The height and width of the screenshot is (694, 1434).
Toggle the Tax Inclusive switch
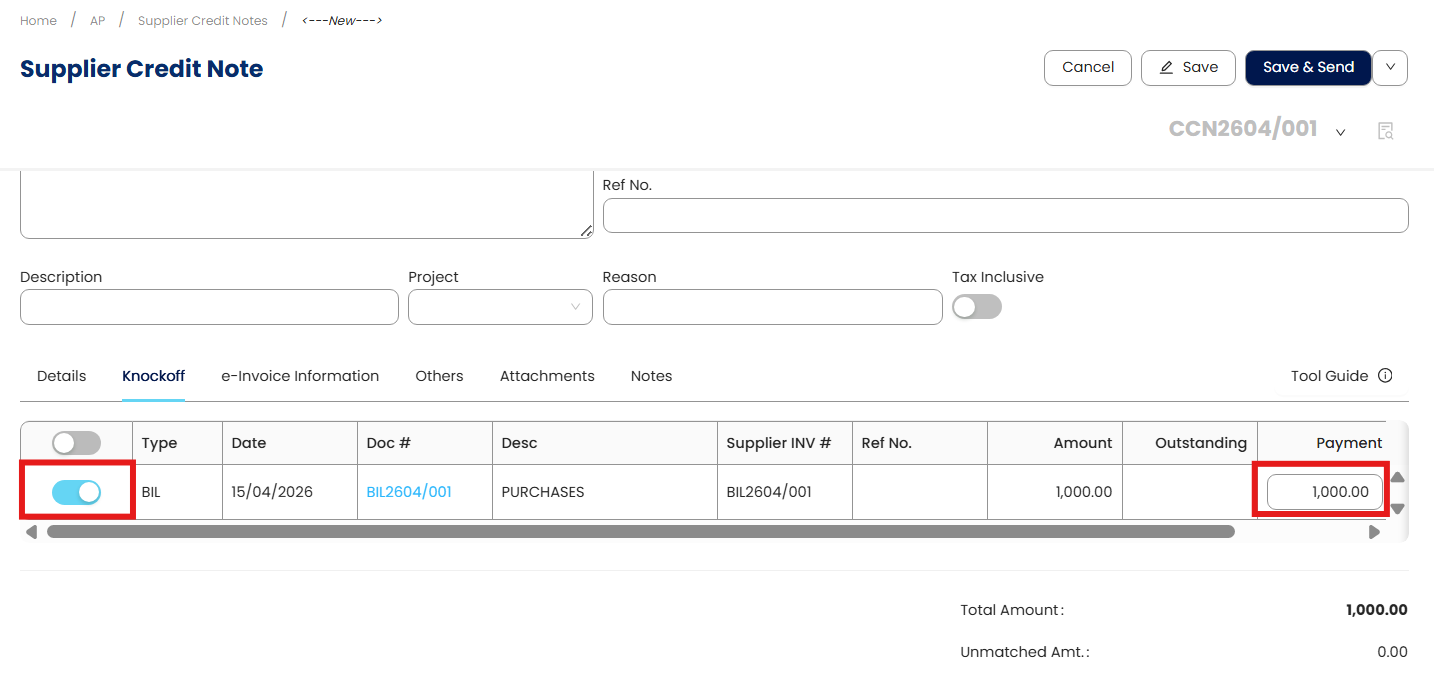pos(976,307)
